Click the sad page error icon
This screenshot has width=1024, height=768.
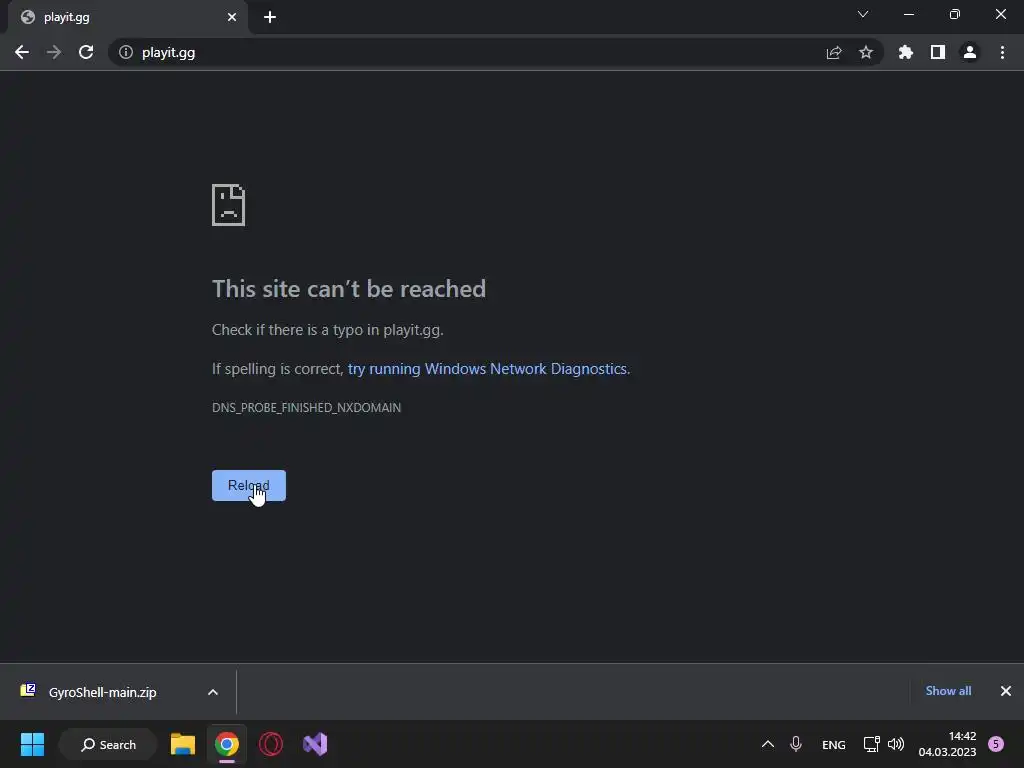229,205
